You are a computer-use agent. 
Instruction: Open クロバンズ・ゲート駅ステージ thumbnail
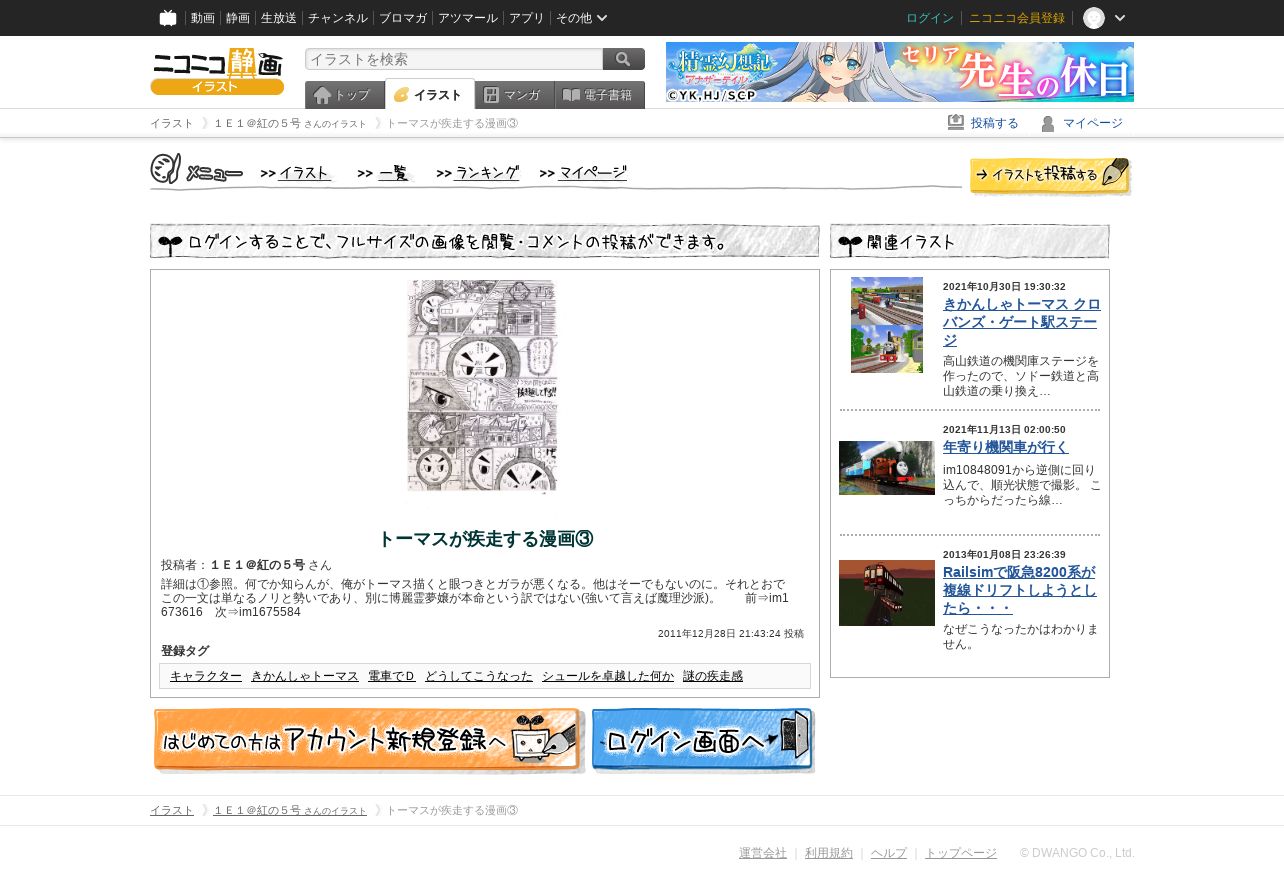click(887, 325)
